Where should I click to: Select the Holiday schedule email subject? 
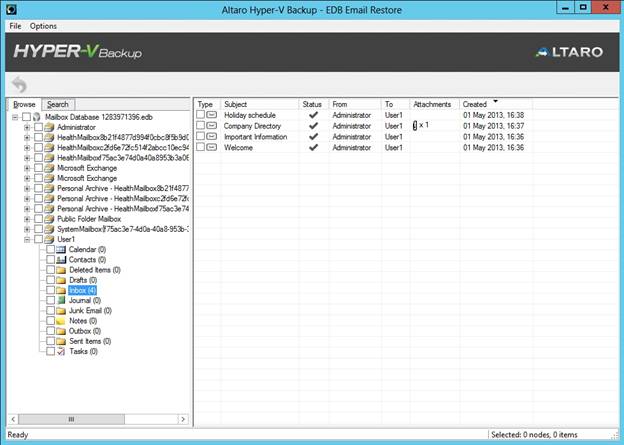[250, 115]
